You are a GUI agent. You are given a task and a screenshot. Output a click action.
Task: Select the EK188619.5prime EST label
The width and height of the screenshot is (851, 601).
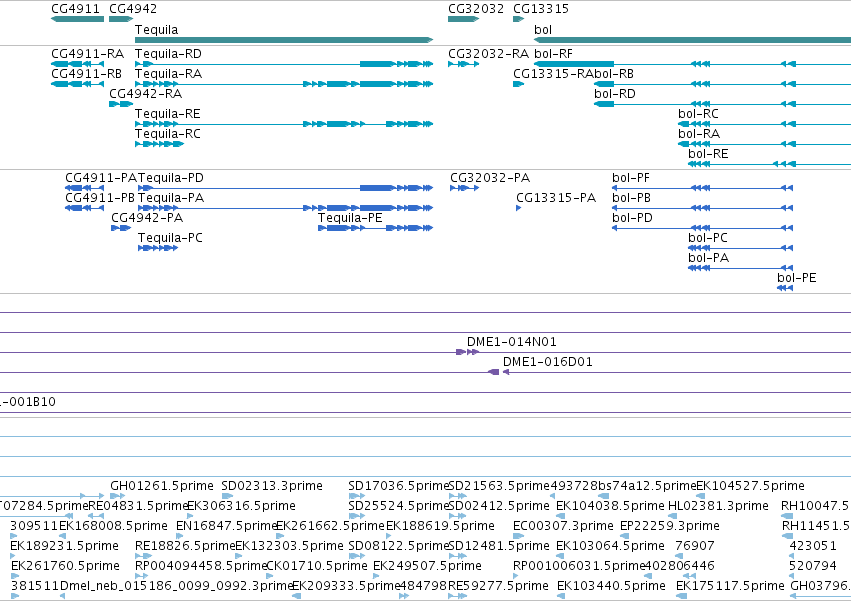[x=440, y=526]
